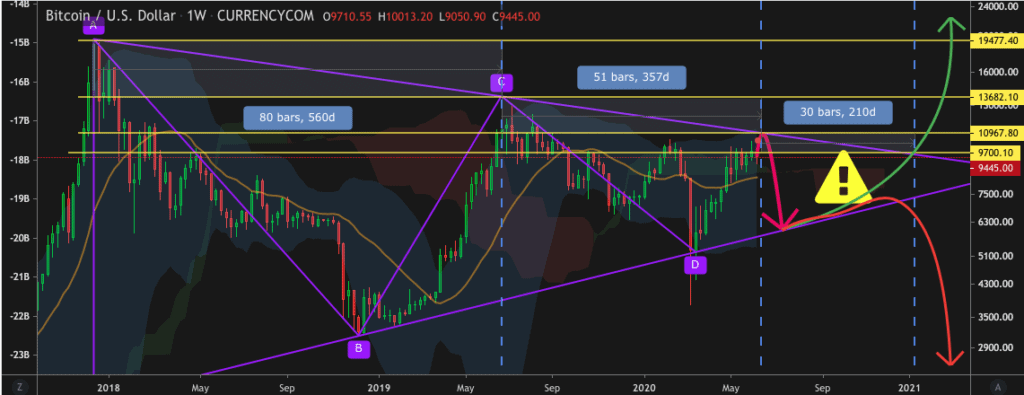Select the purple point label C
The width and height of the screenshot is (1024, 395).
[501, 82]
